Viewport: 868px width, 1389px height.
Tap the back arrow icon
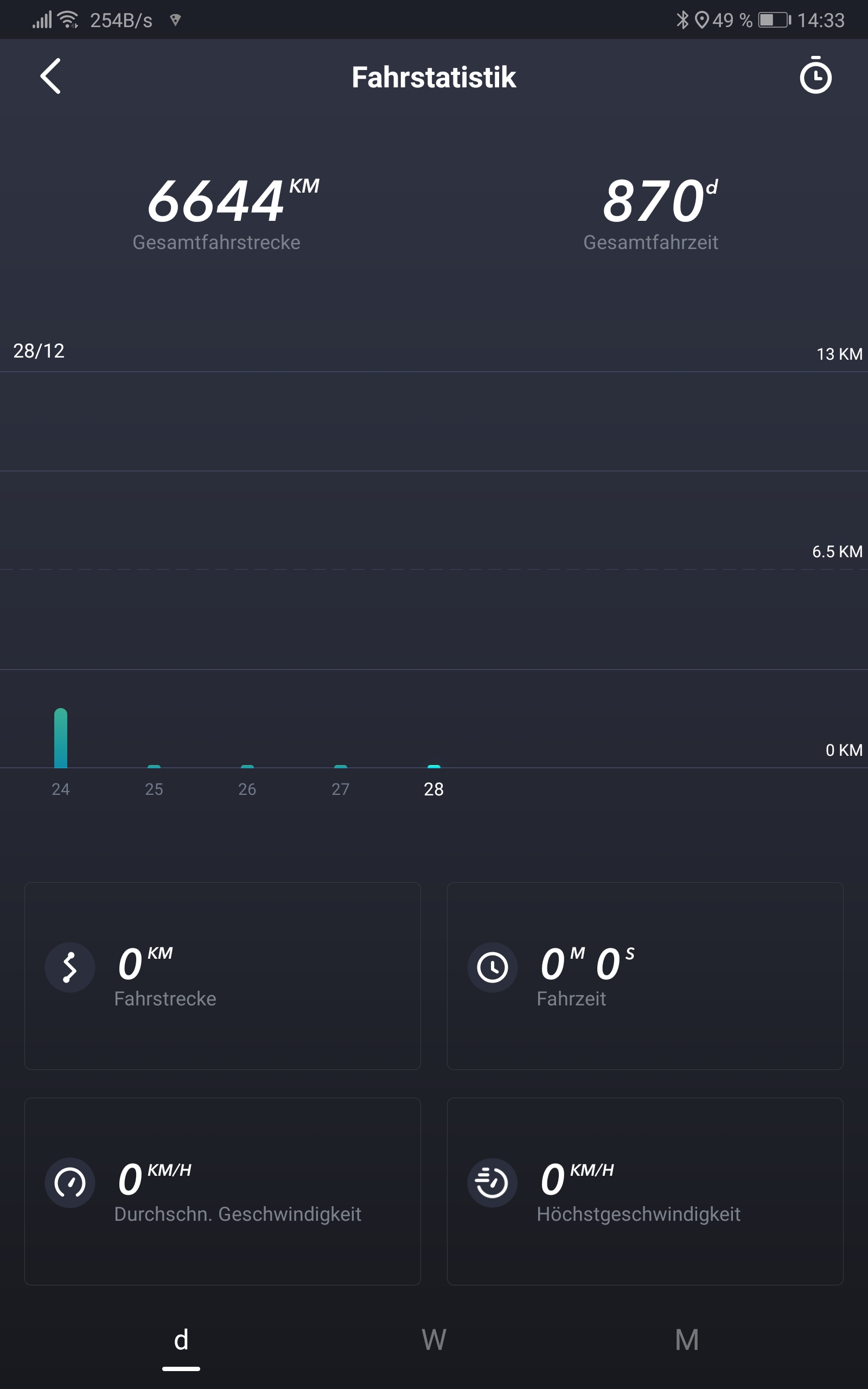pos(50,77)
